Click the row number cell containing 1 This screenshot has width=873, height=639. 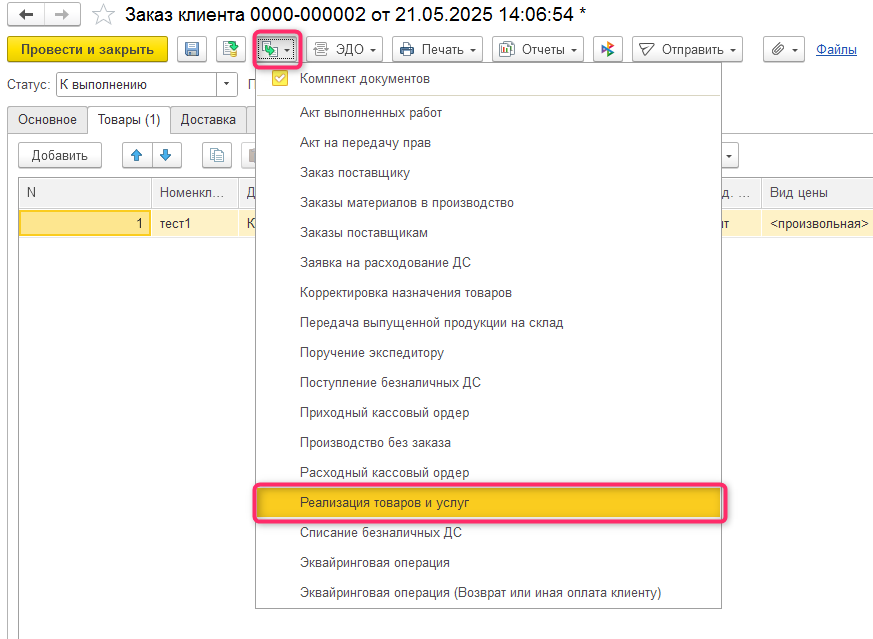tap(85, 224)
